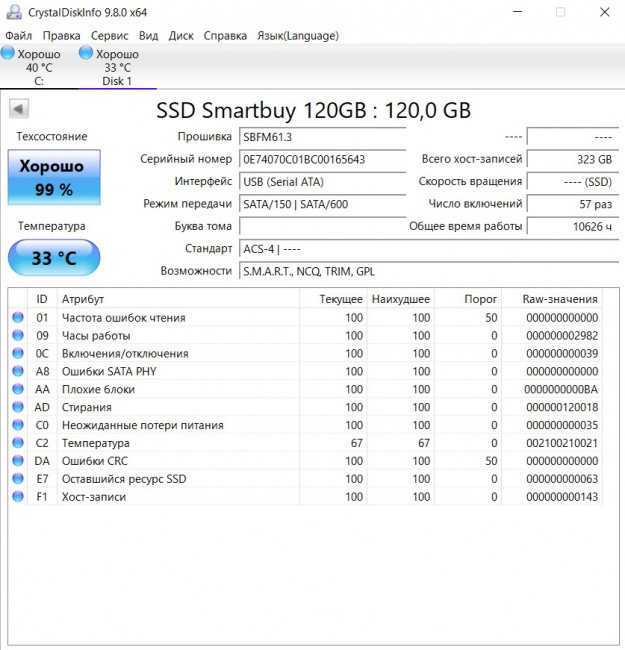This screenshot has width=625, height=650.
Task: Click status orb of attribute 0C row
Action: pos(18,353)
